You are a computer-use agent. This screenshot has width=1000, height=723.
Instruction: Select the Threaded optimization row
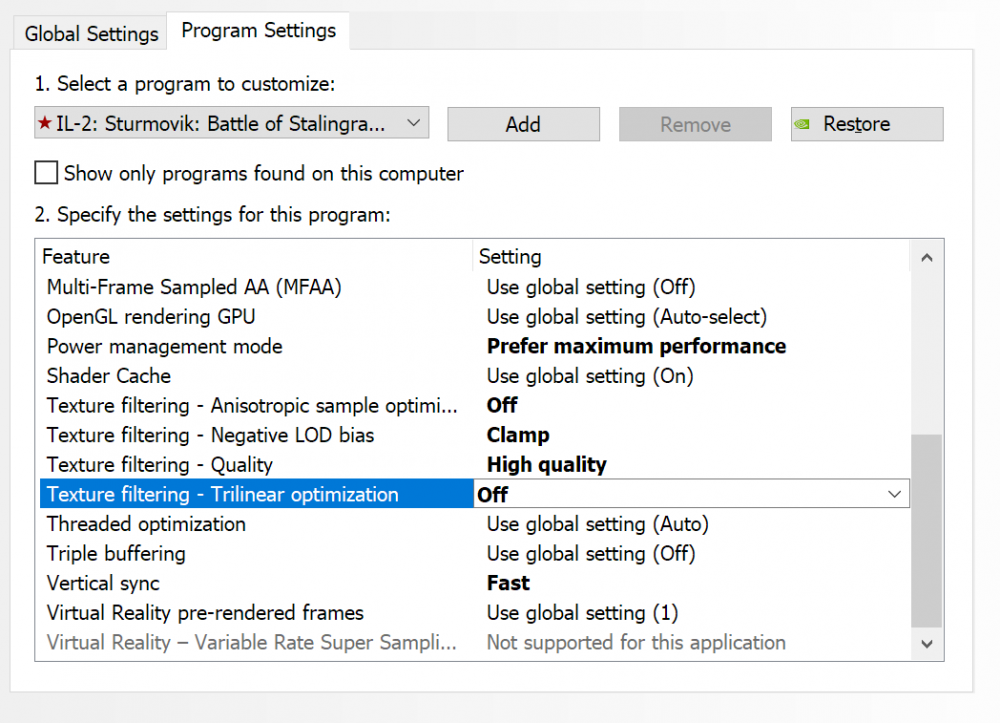146,524
